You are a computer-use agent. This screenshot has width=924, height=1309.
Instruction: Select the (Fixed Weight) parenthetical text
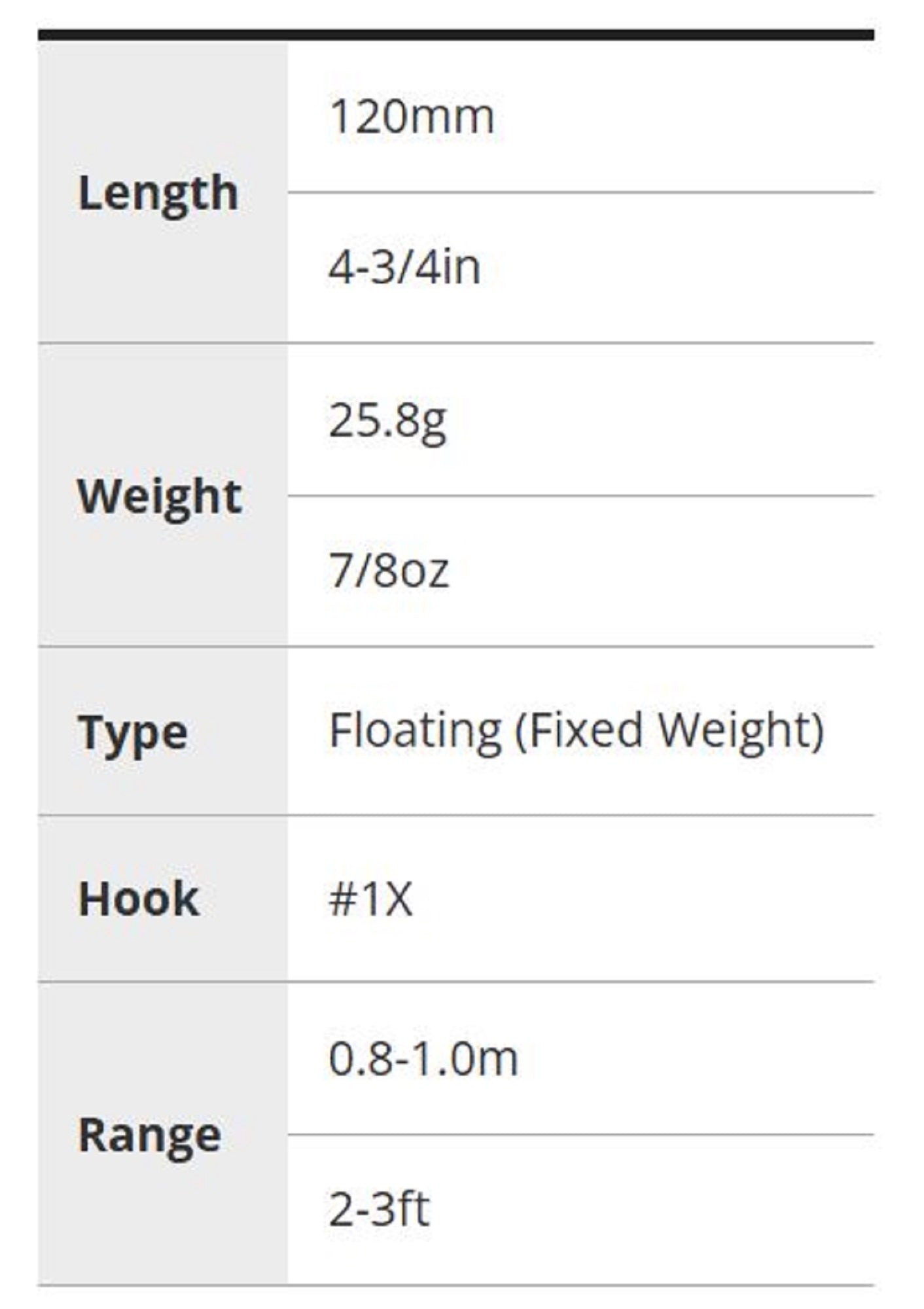point(669,731)
